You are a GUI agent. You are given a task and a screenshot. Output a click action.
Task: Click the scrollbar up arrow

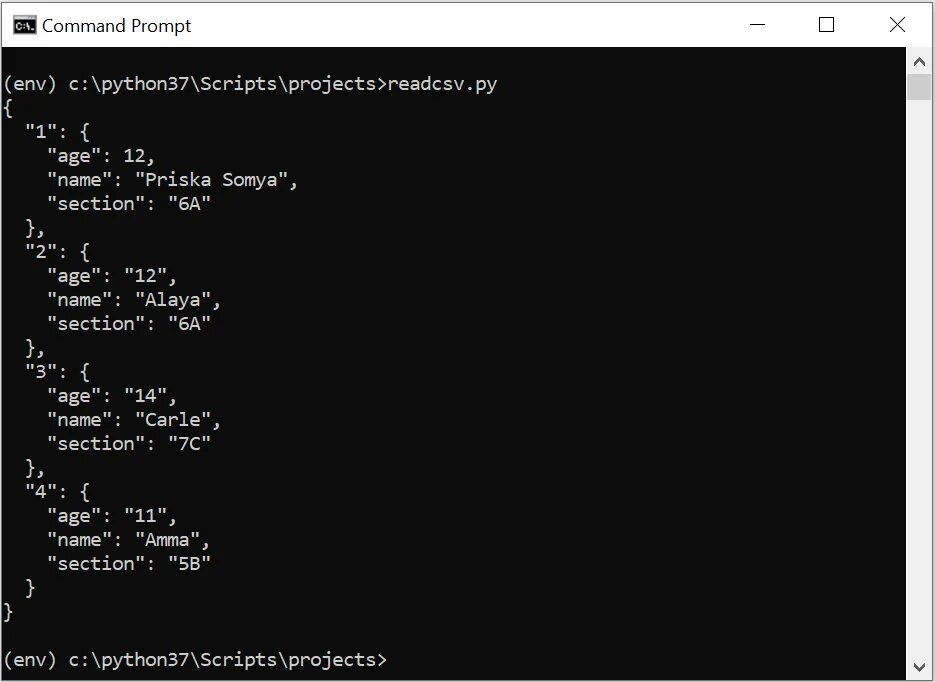[x=919, y=61]
